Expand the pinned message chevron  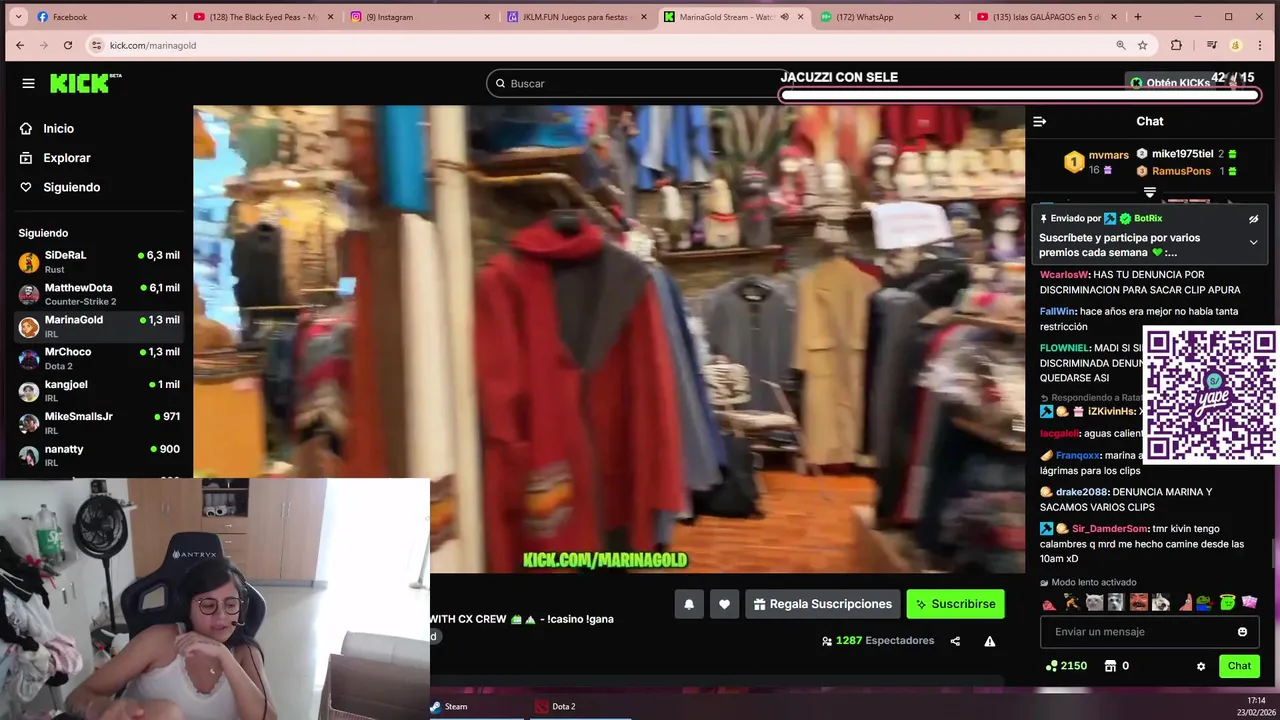pyautogui.click(x=1253, y=242)
